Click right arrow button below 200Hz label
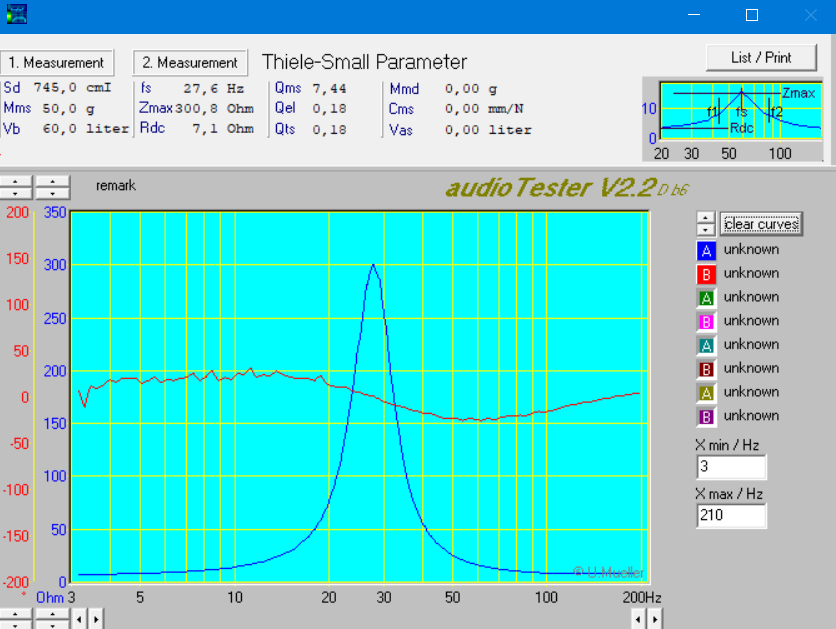 [655, 619]
